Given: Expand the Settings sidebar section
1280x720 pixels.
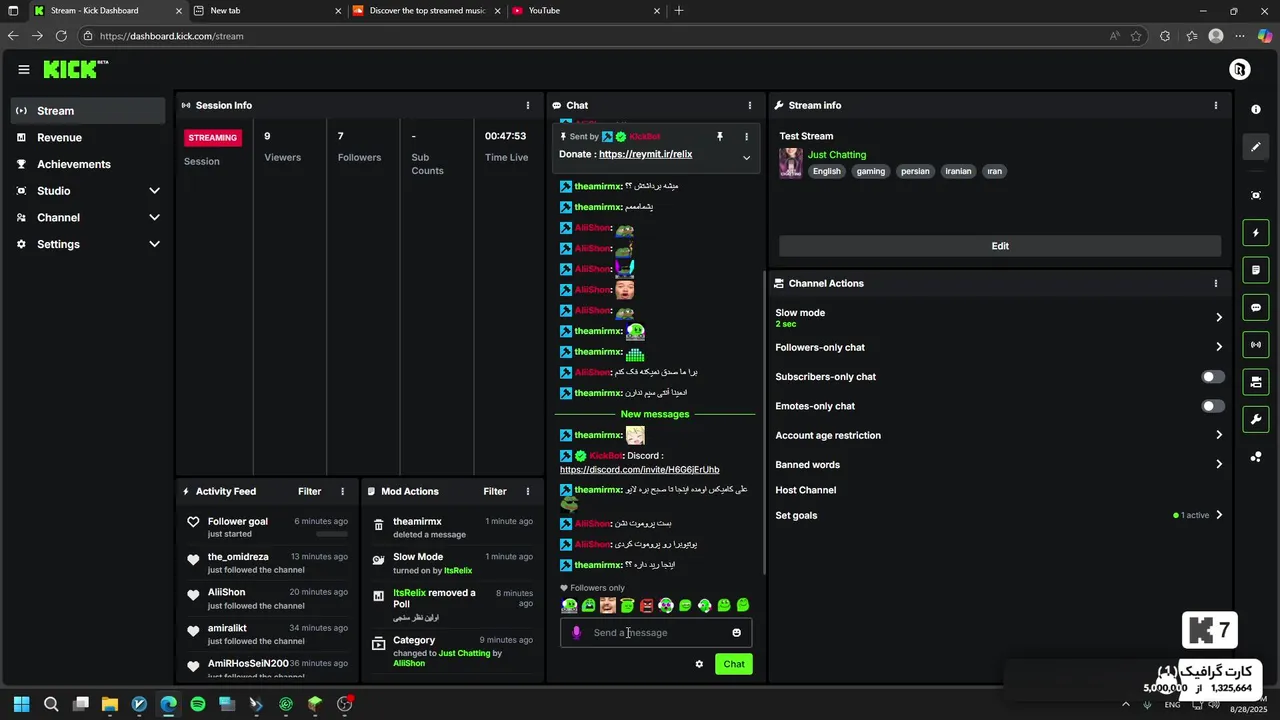Looking at the screenshot, I should pyautogui.click(x=154, y=244).
